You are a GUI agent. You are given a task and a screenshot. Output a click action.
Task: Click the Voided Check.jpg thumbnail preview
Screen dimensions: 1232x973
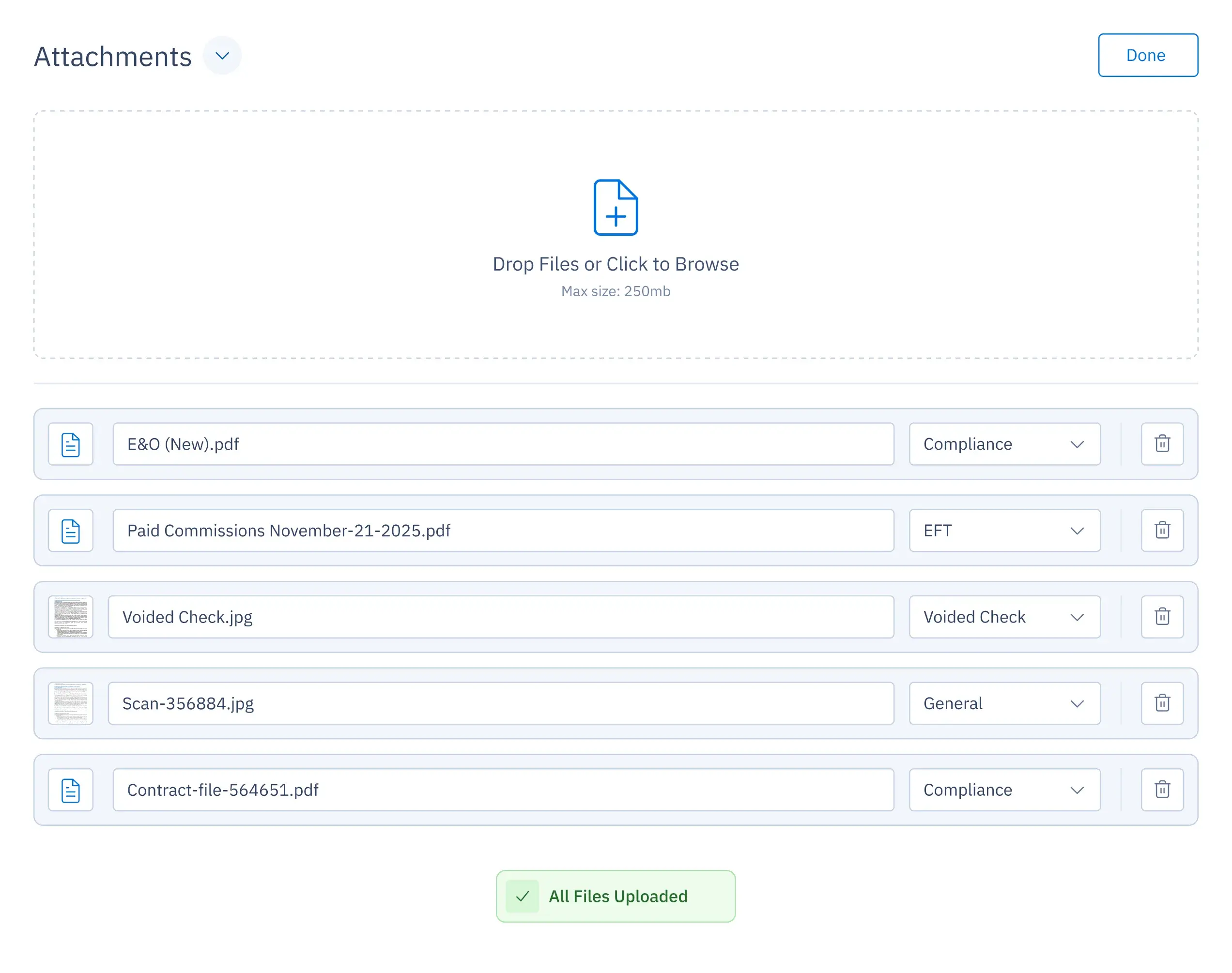coord(70,617)
